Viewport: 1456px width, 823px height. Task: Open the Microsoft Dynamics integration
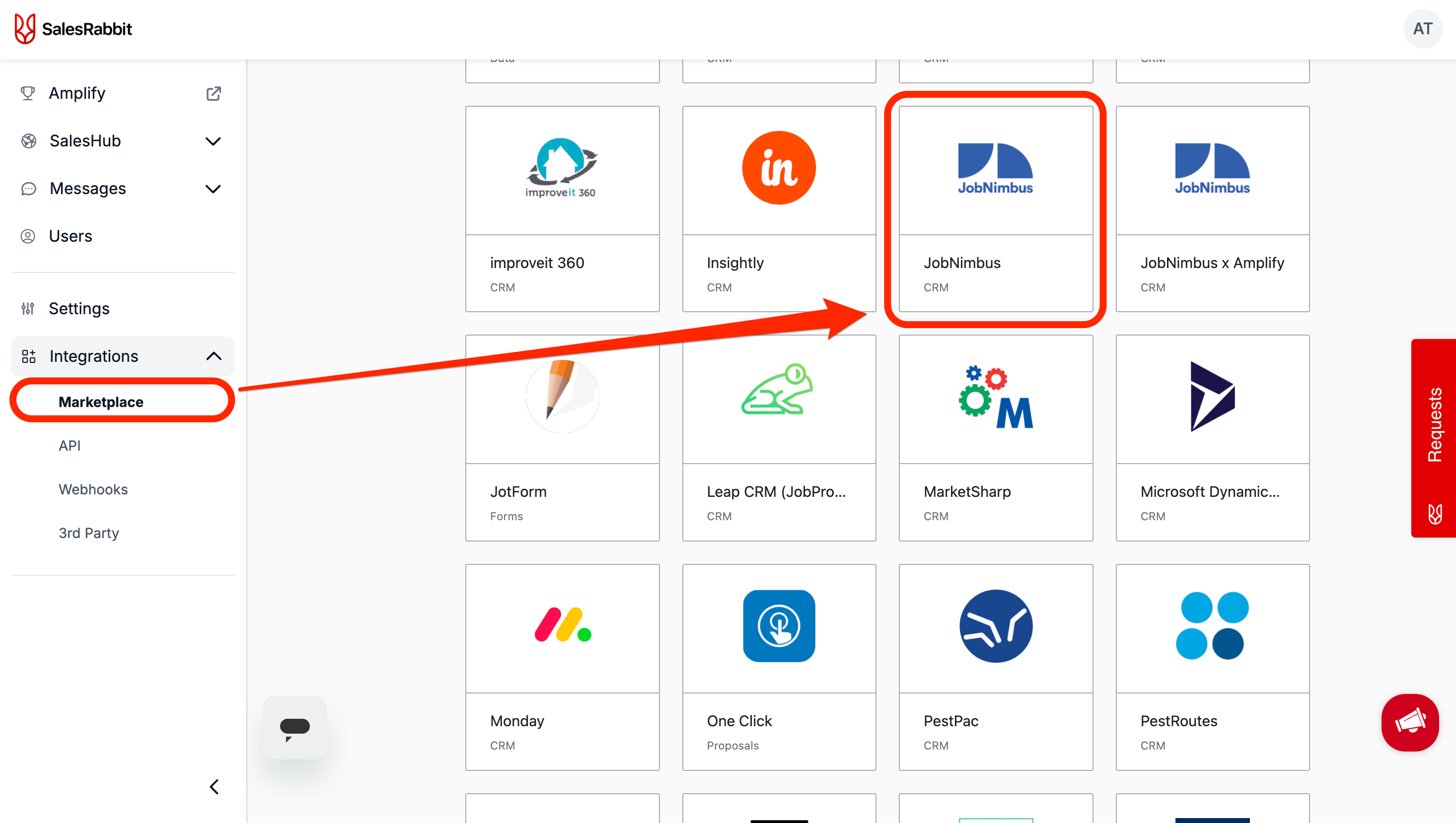[1212, 438]
